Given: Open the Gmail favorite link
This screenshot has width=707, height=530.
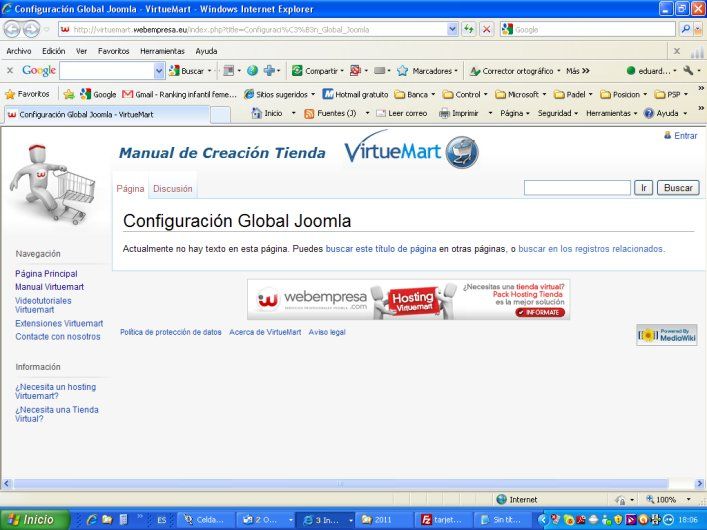Looking at the screenshot, I should click(x=179, y=94).
